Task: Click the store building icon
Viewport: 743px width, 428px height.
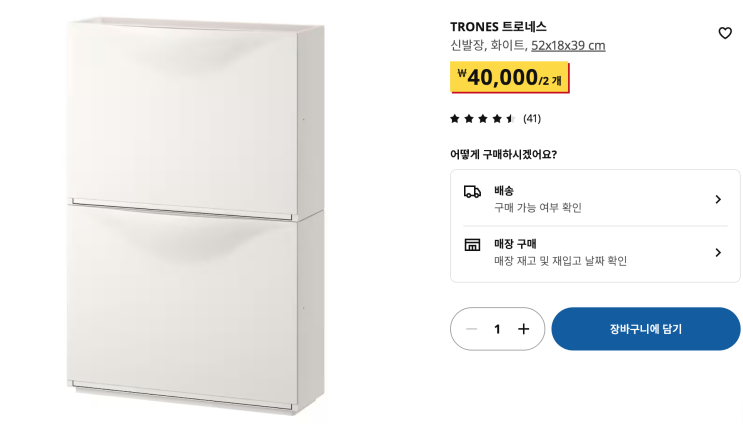Action: click(x=472, y=245)
